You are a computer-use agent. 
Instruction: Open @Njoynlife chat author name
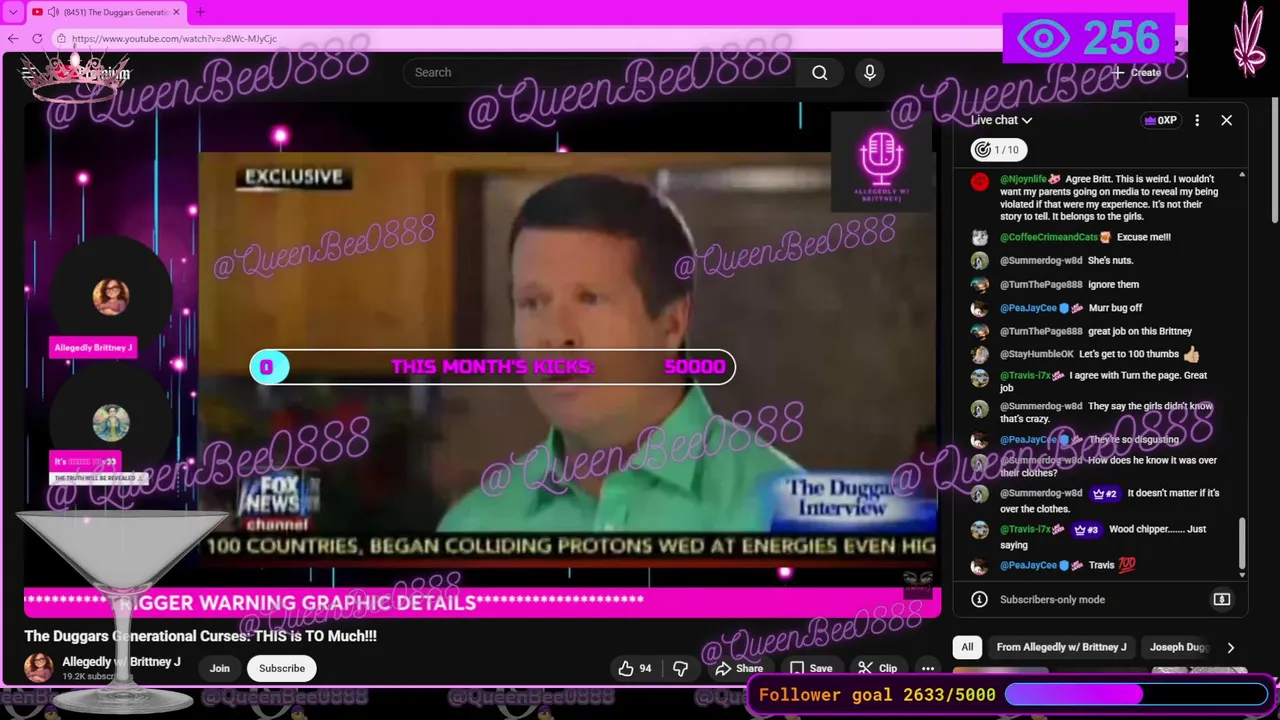tap(1024, 179)
